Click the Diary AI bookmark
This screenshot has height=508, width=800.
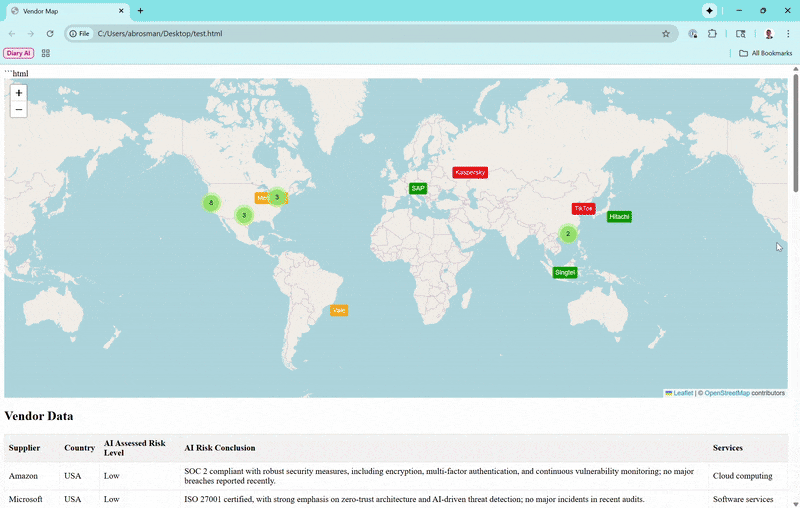point(18,53)
